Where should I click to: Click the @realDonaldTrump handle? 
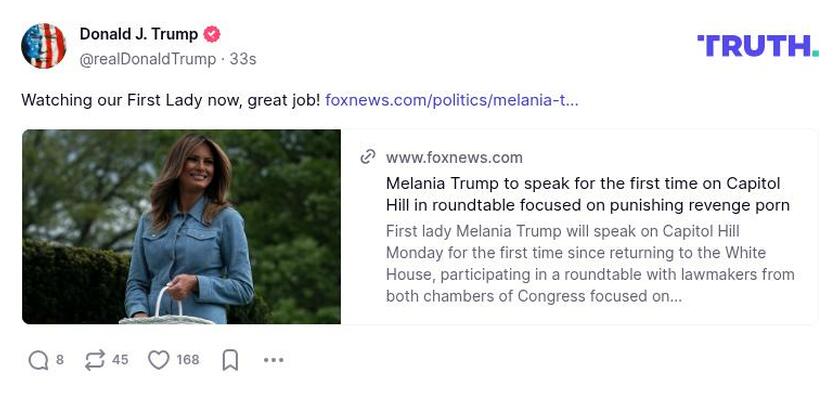(x=147, y=59)
